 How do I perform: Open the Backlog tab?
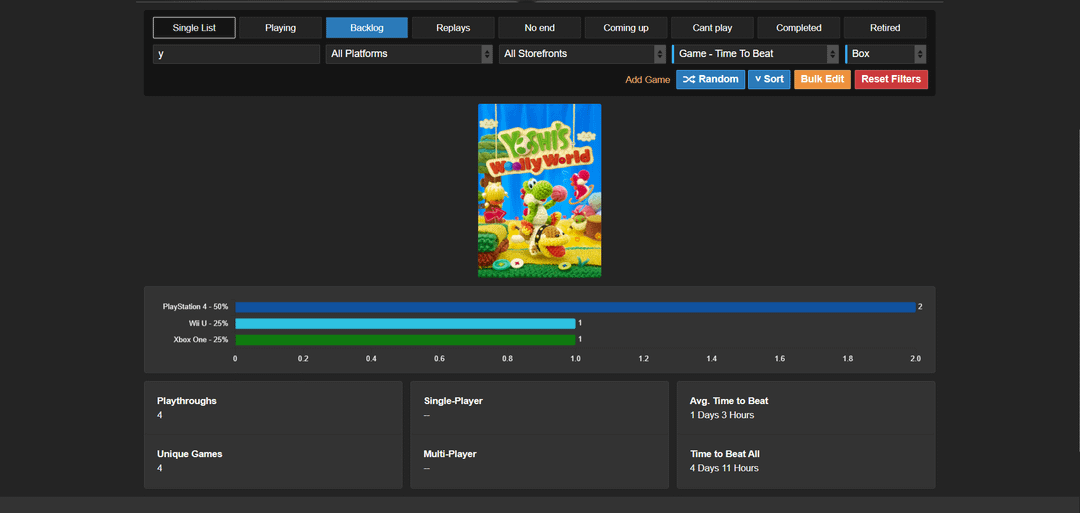366,28
